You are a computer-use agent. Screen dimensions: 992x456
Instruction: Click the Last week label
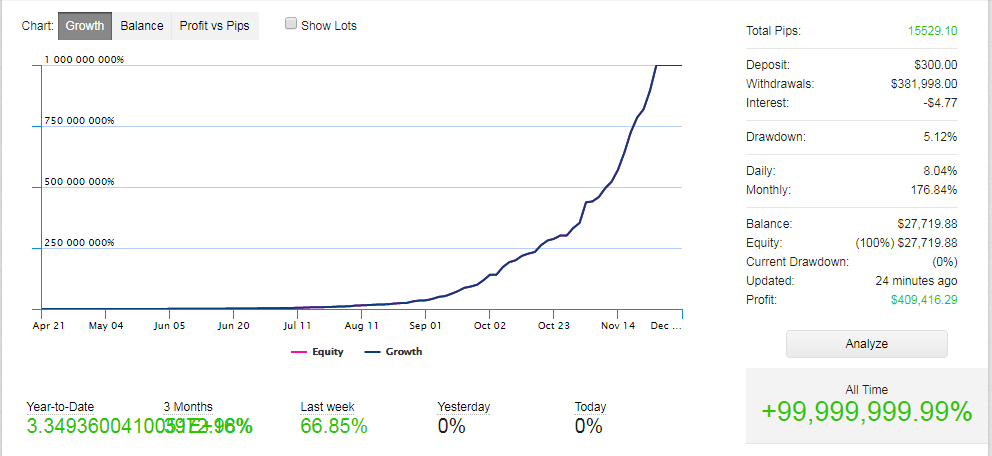pyautogui.click(x=327, y=407)
